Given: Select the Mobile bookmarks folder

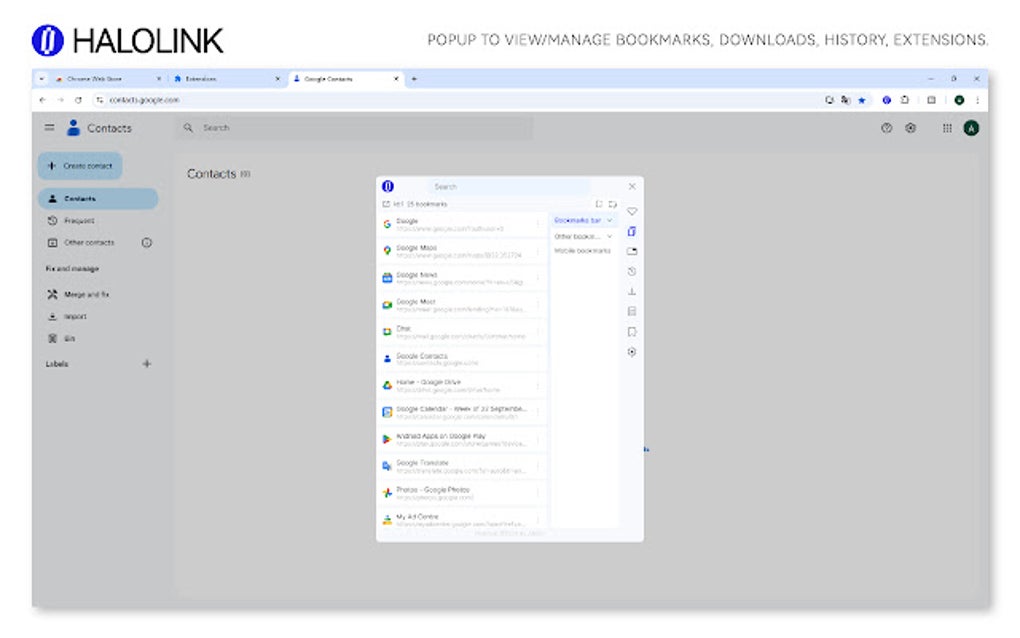Looking at the screenshot, I should (582, 250).
